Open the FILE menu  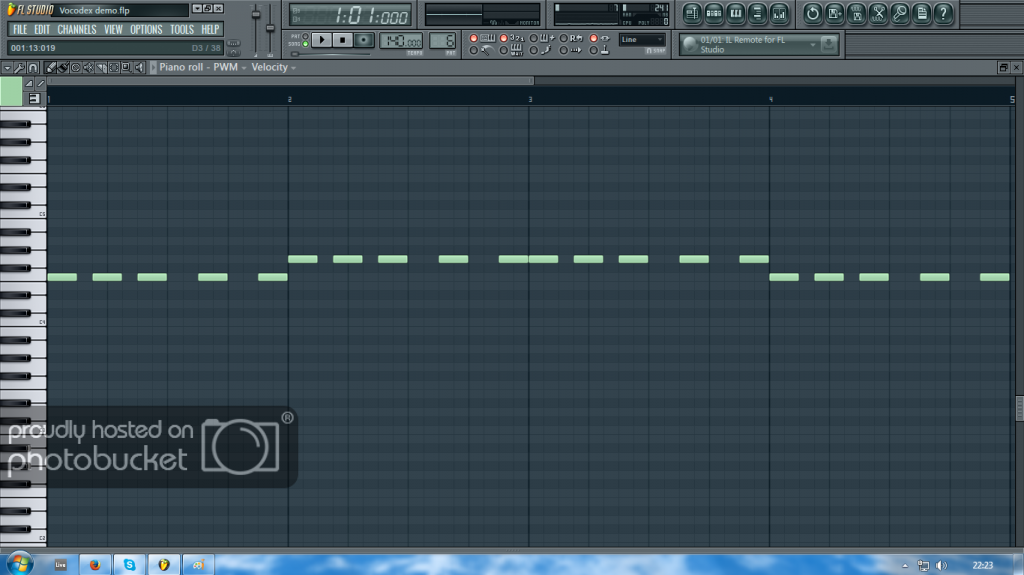tap(20, 29)
